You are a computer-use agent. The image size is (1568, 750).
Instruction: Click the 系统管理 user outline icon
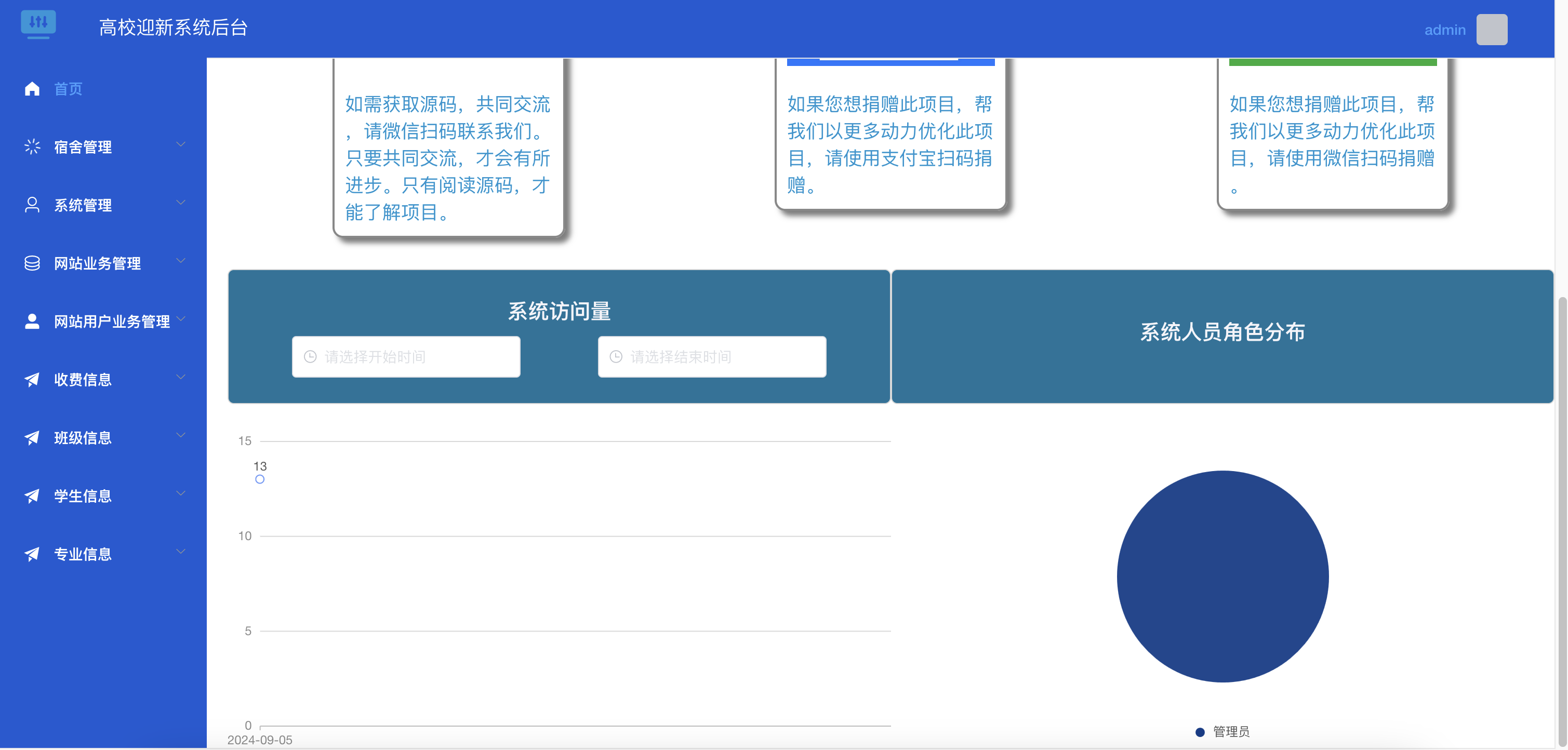32,205
